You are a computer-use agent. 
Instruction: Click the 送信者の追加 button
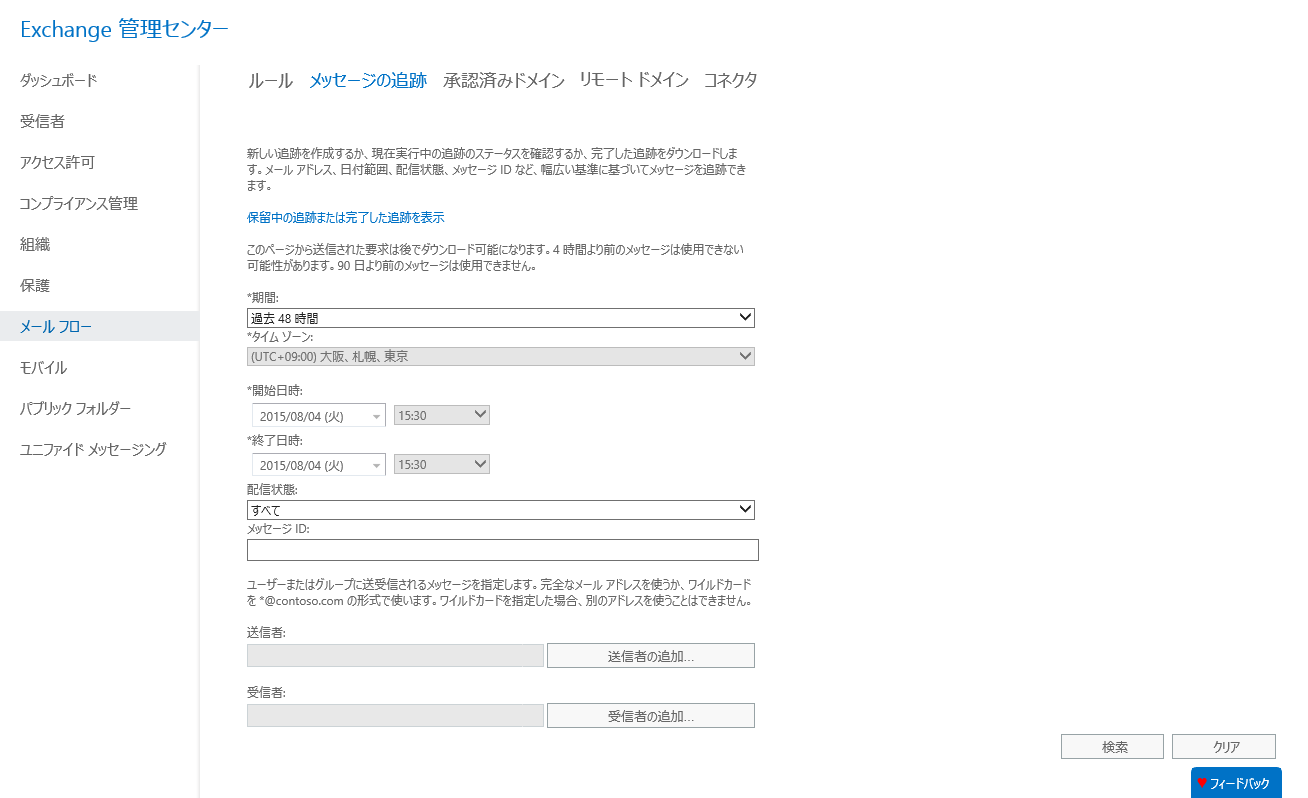click(650, 655)
